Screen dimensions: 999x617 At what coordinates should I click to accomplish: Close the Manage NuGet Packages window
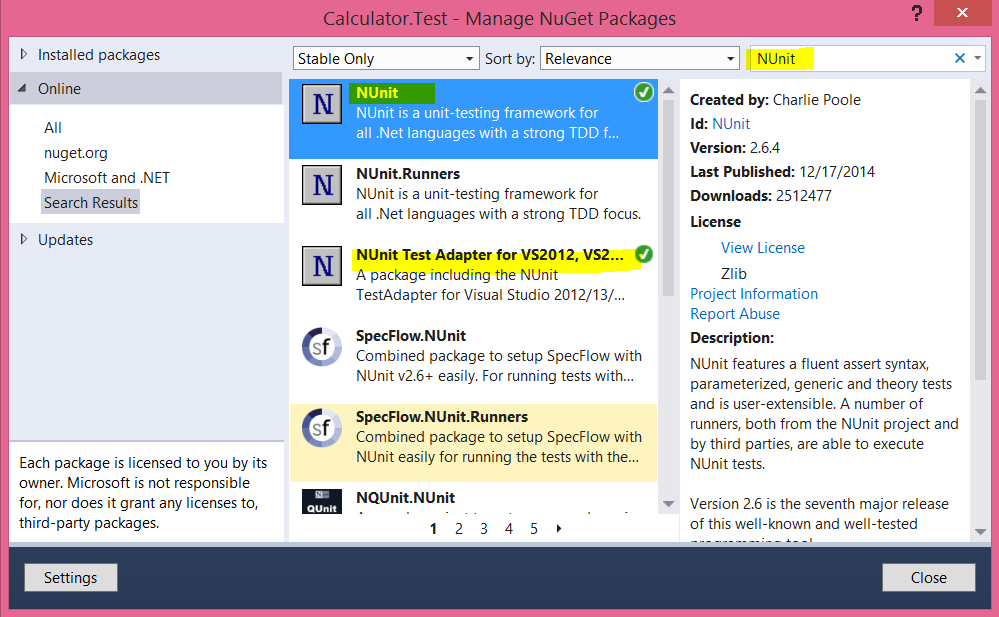pos(962,13)
